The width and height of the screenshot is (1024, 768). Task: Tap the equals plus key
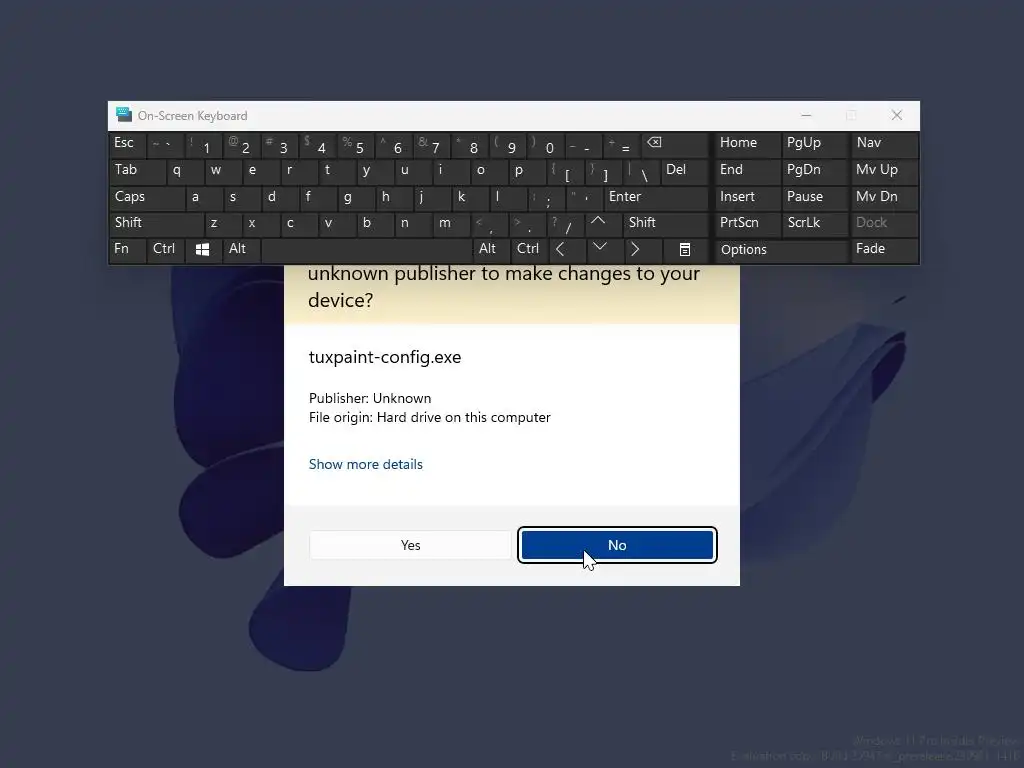(622, 144)
